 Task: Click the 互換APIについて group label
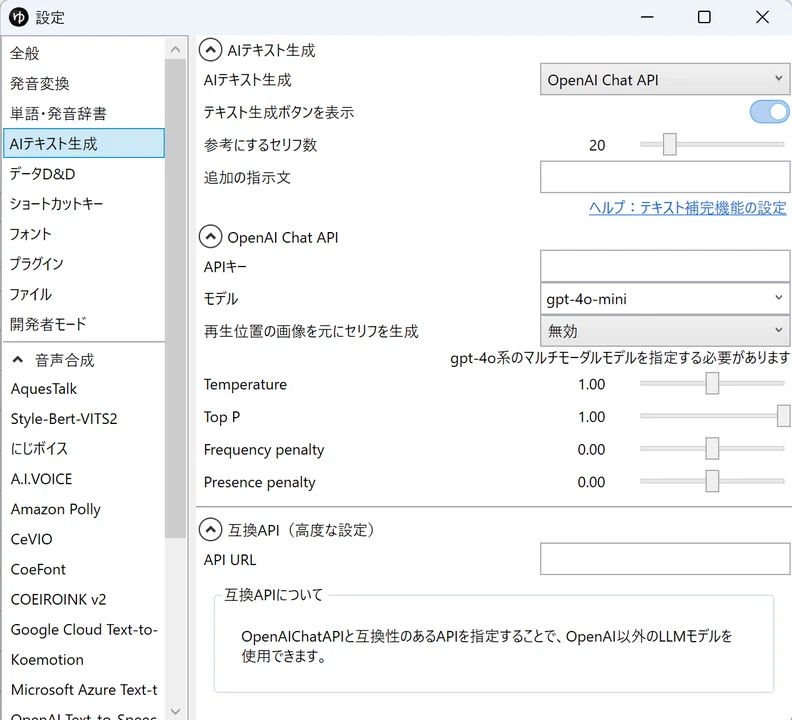click(x=273, y=595)
